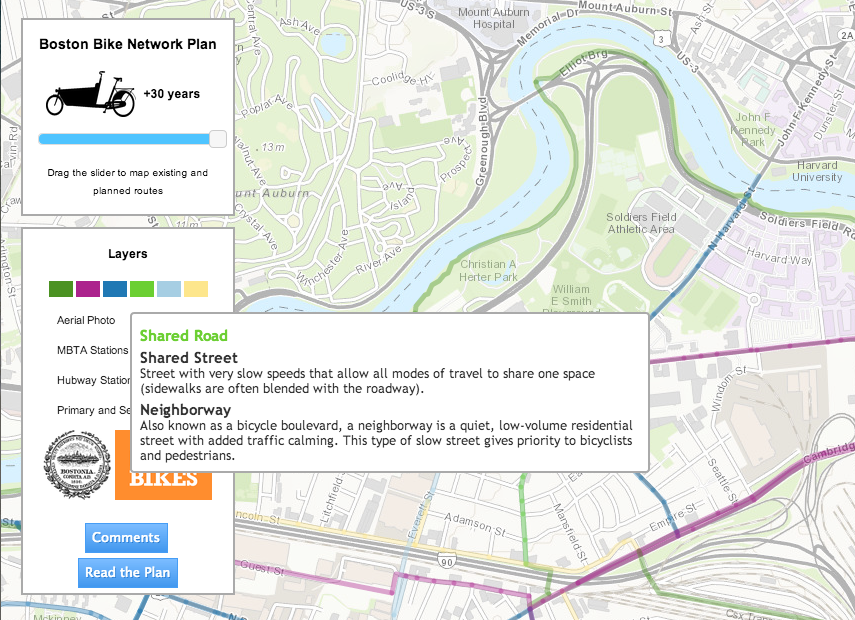Image resolution: width=855 pixels, height=620 pixels.
Task: Click the Neighborway heading in tooltip
Action: pyautogui.click(x=185, y=410)
